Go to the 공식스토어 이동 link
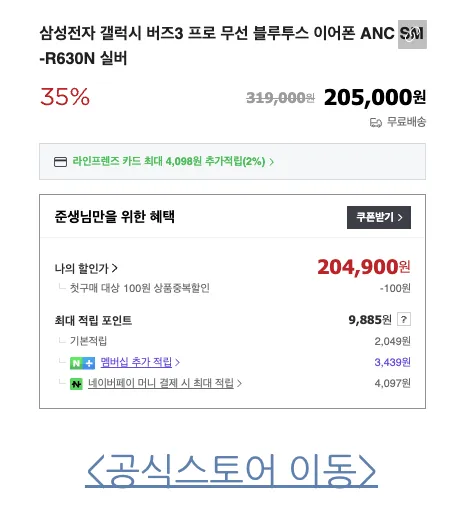 click(231, 470)
